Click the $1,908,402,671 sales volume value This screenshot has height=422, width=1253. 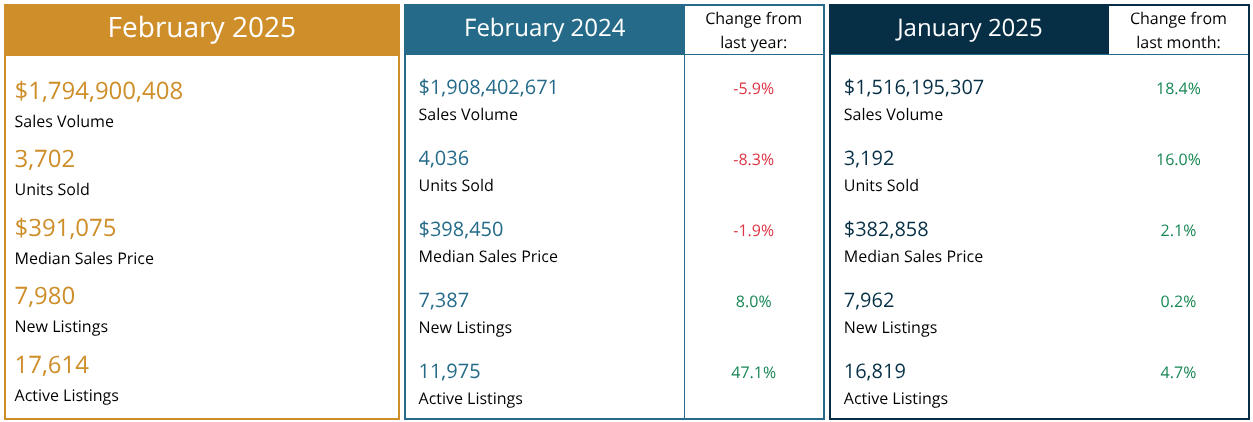pos(488,87)
